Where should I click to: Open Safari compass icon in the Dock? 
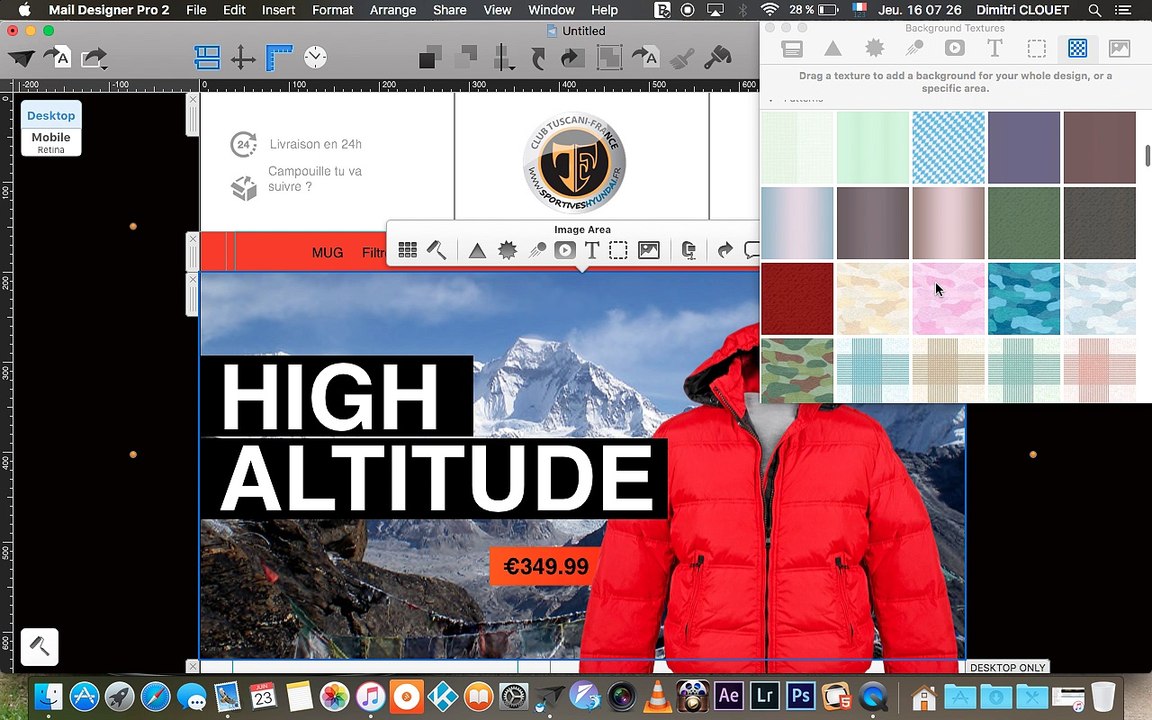[x=155, y=696]
